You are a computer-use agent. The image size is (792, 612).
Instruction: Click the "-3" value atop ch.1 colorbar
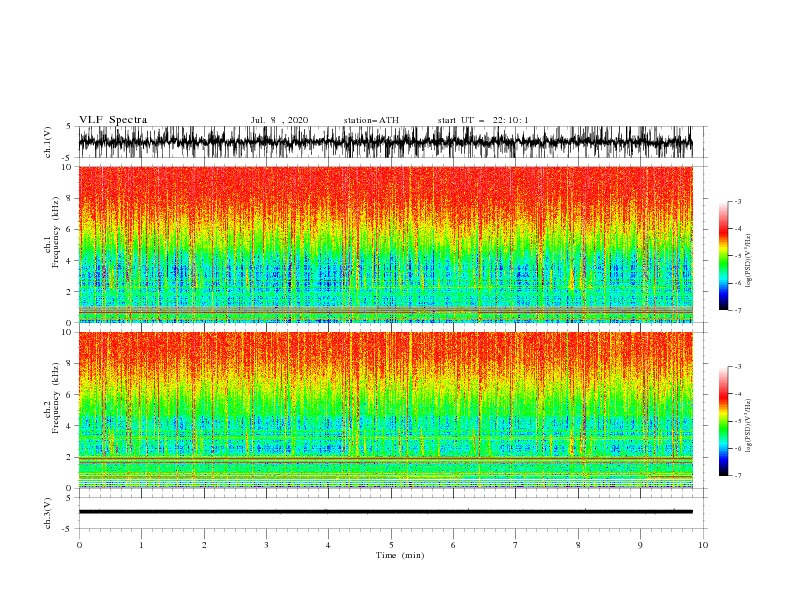coord(737,201)
